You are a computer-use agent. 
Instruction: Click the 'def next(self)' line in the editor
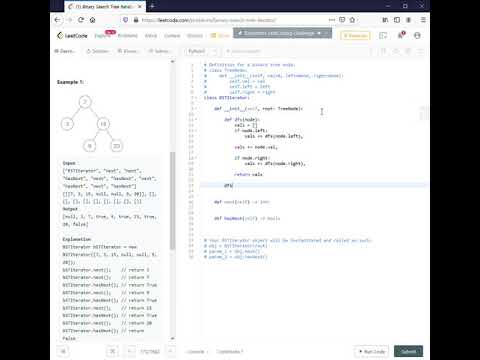(242, 202)
